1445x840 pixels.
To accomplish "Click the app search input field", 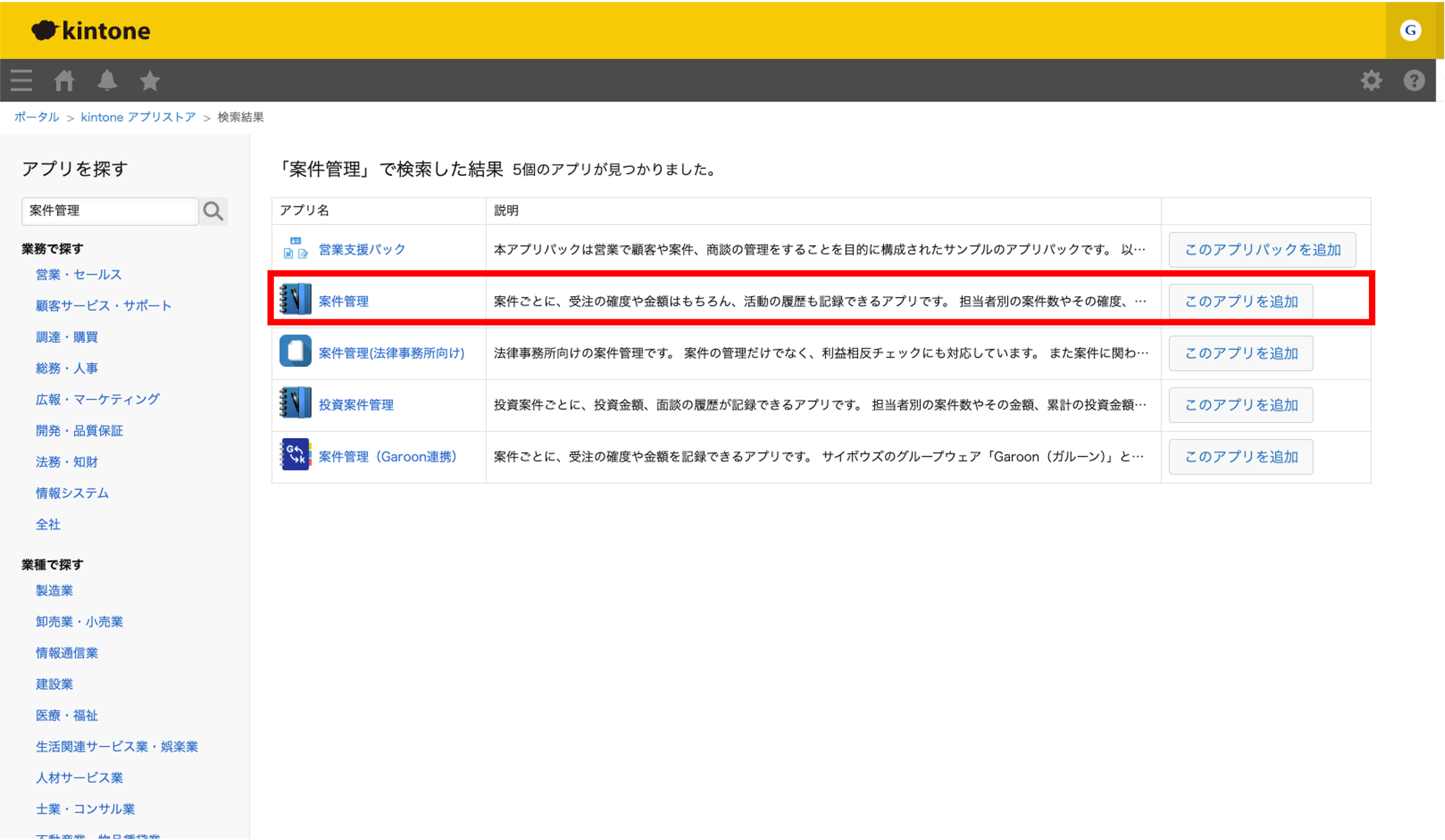I will (110, 212).
